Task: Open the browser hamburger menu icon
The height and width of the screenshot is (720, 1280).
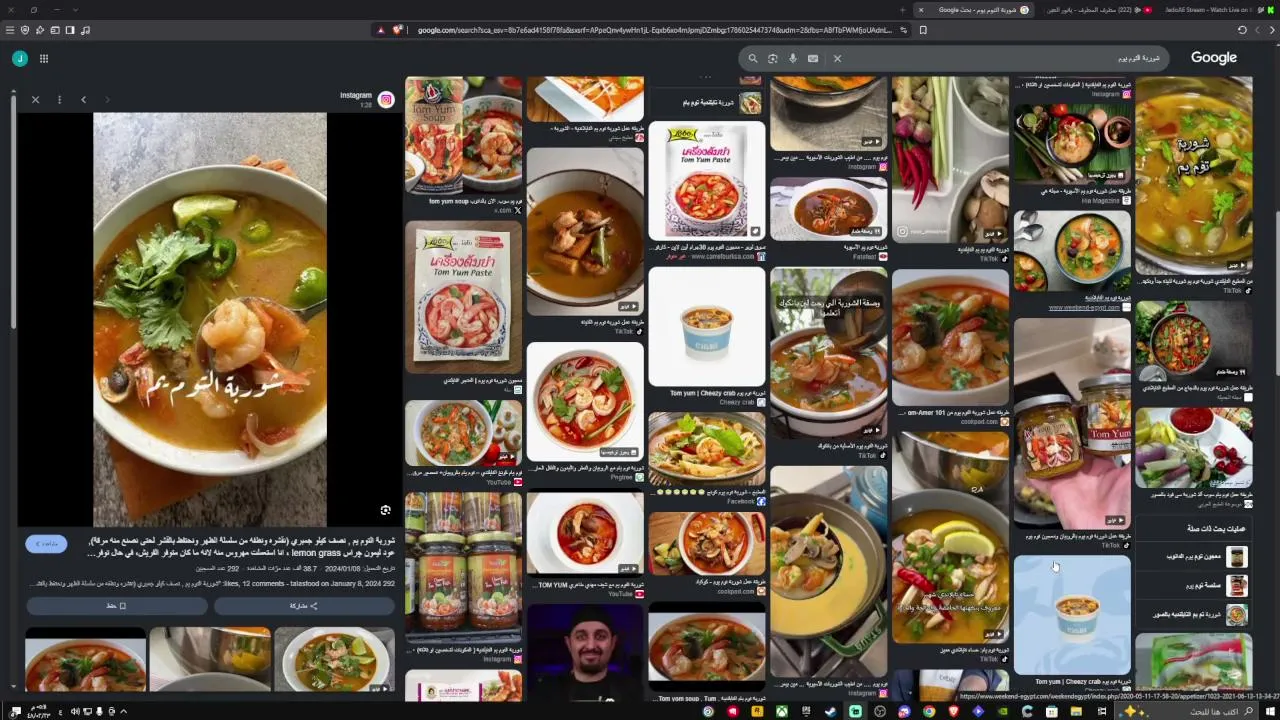Action: pyautogui.click(x=10, y=30)
